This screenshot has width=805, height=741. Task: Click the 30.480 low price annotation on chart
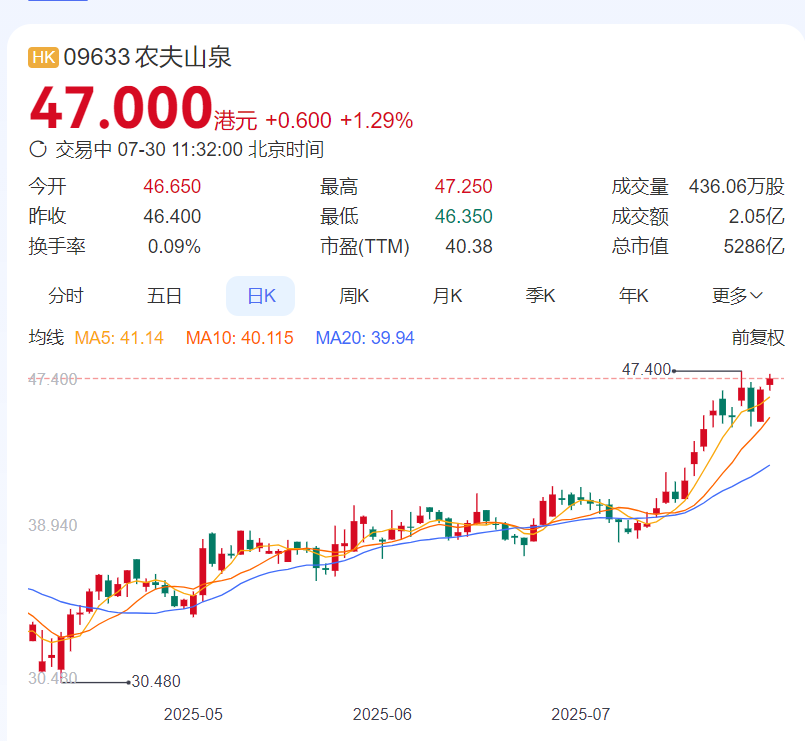156,681
